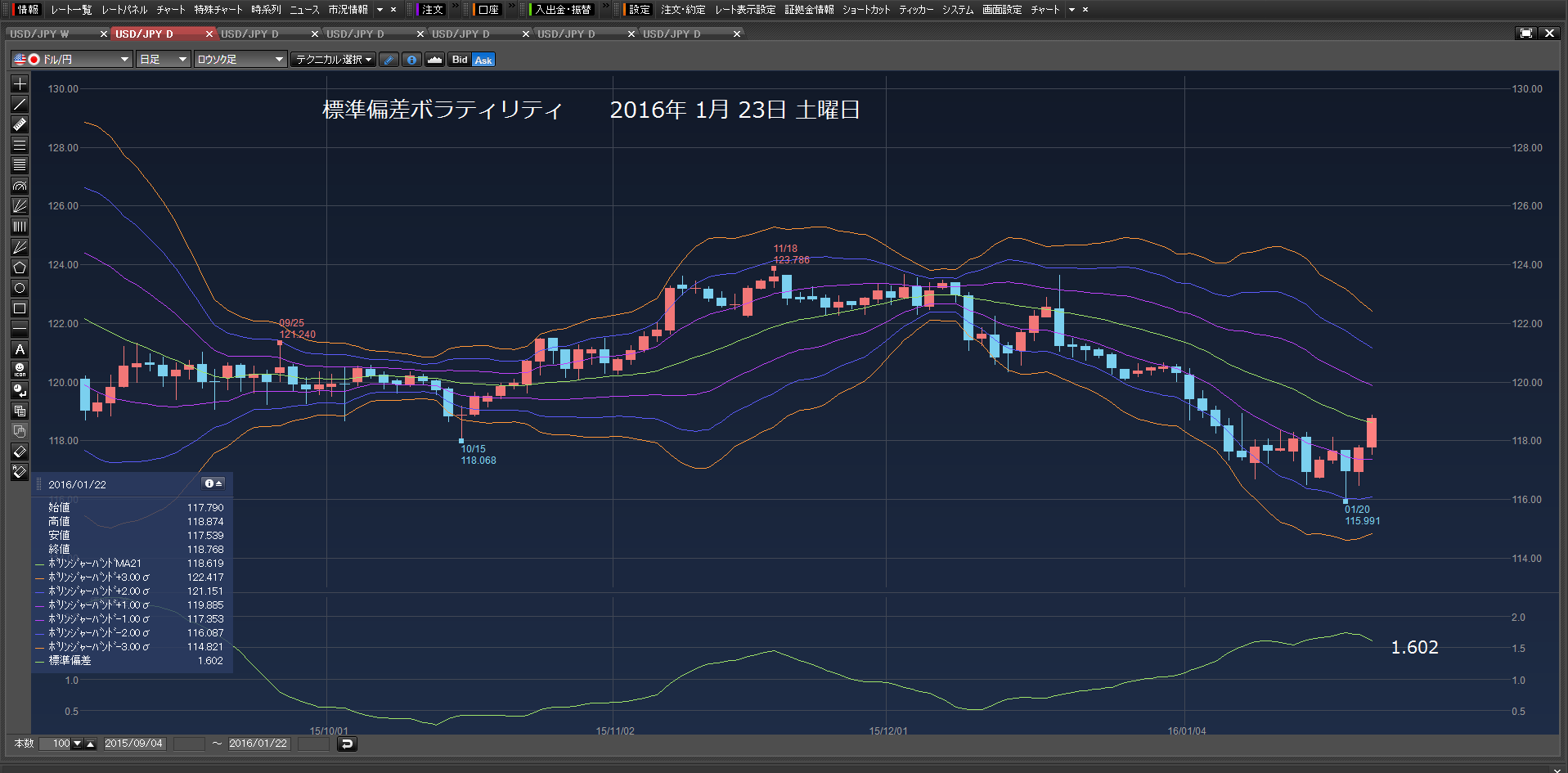Click the erase-all drawings tool
Image resolution: width=1568 pixels, height=773 pixels.
point(20,472)
